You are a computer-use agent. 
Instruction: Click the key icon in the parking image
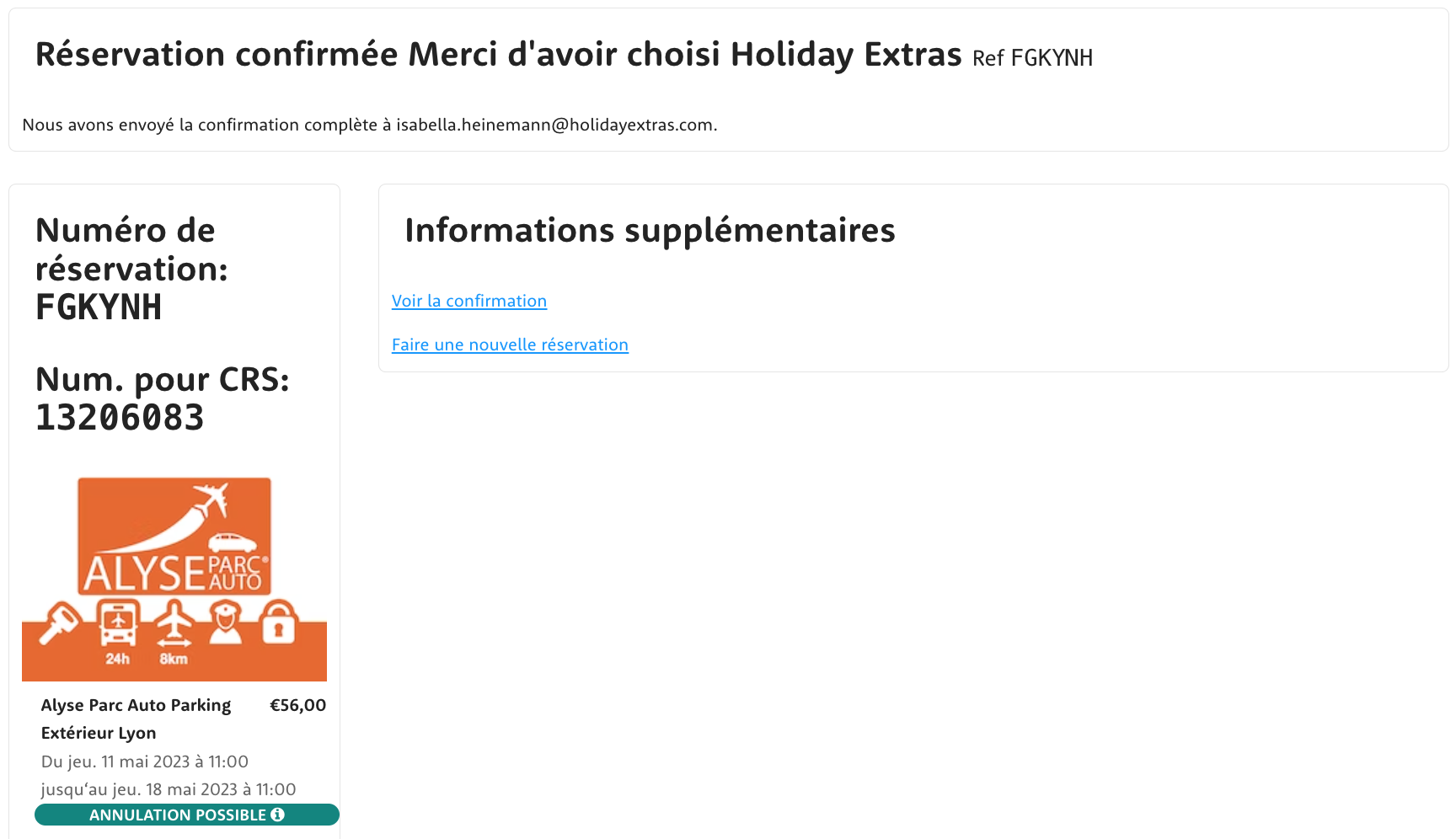(x=58, y=623)
